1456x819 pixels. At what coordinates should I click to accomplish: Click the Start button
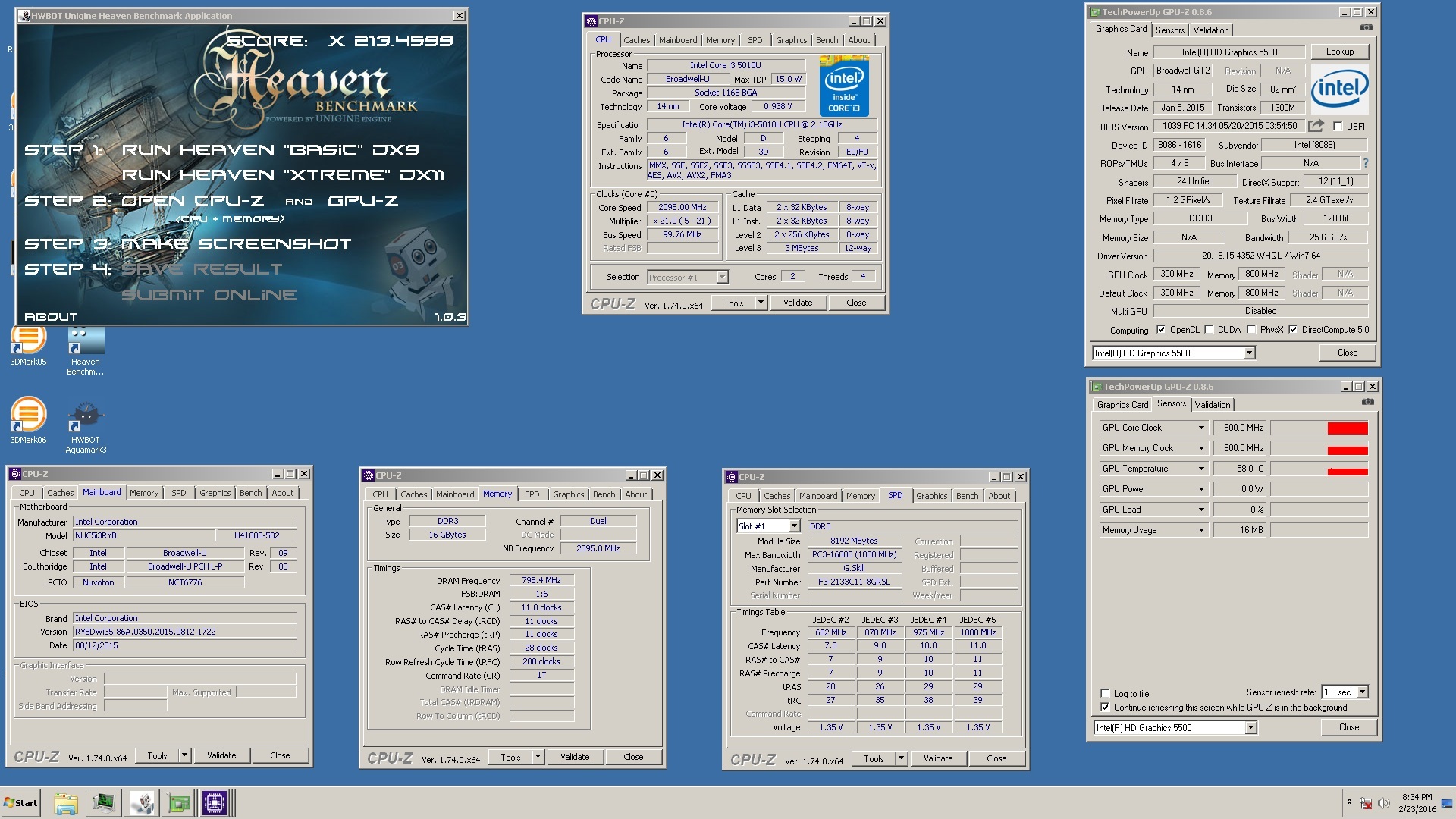tap(20, 803)
